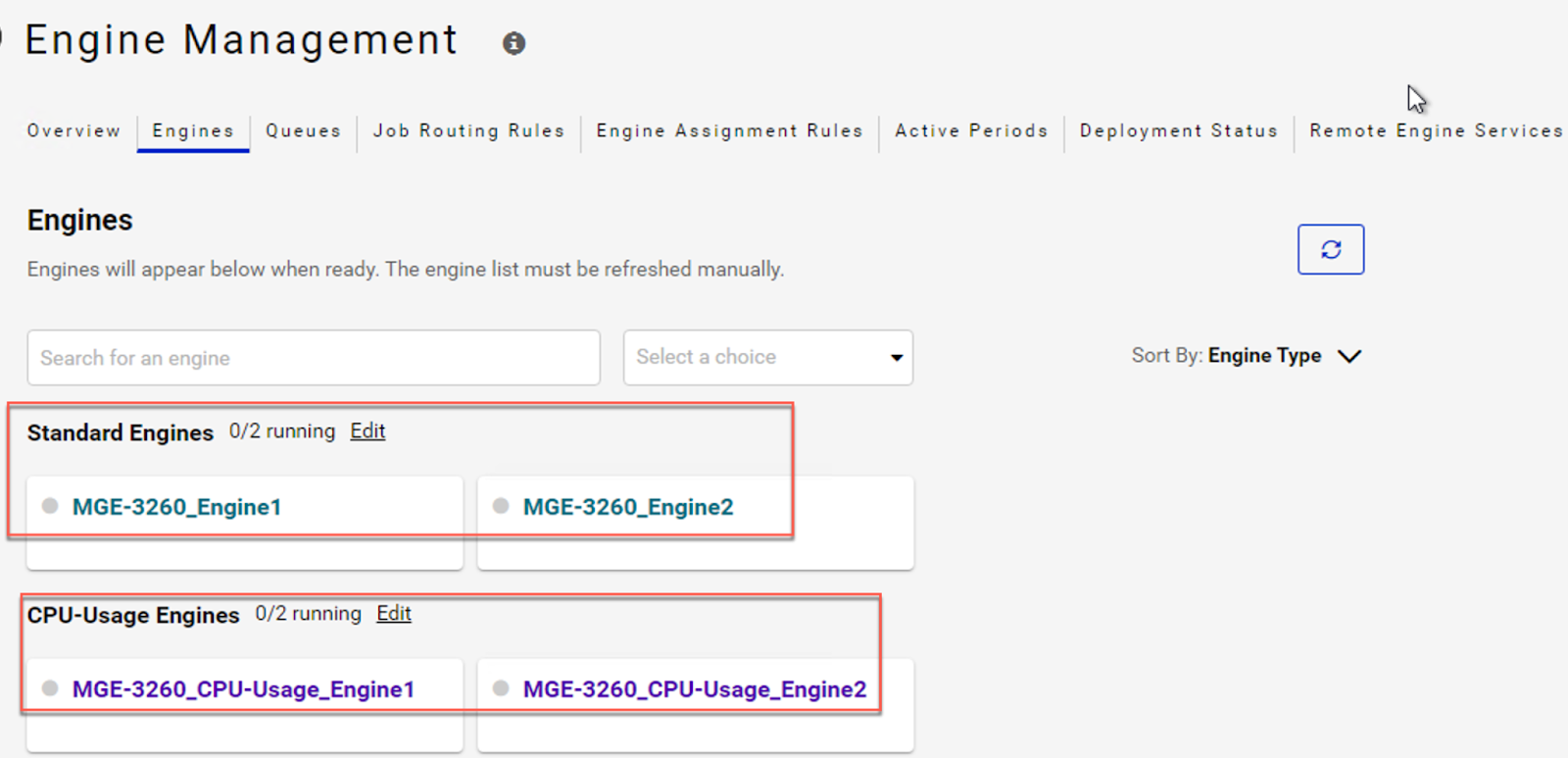Open the Overview tab
1568x758 pixels.
pos(73,130)
